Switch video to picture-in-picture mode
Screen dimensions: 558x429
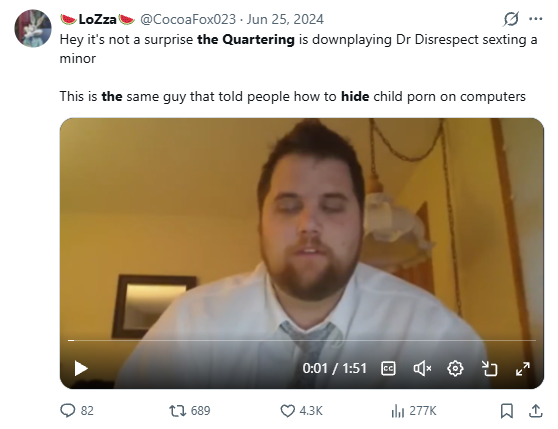click(x=489, y=369)
